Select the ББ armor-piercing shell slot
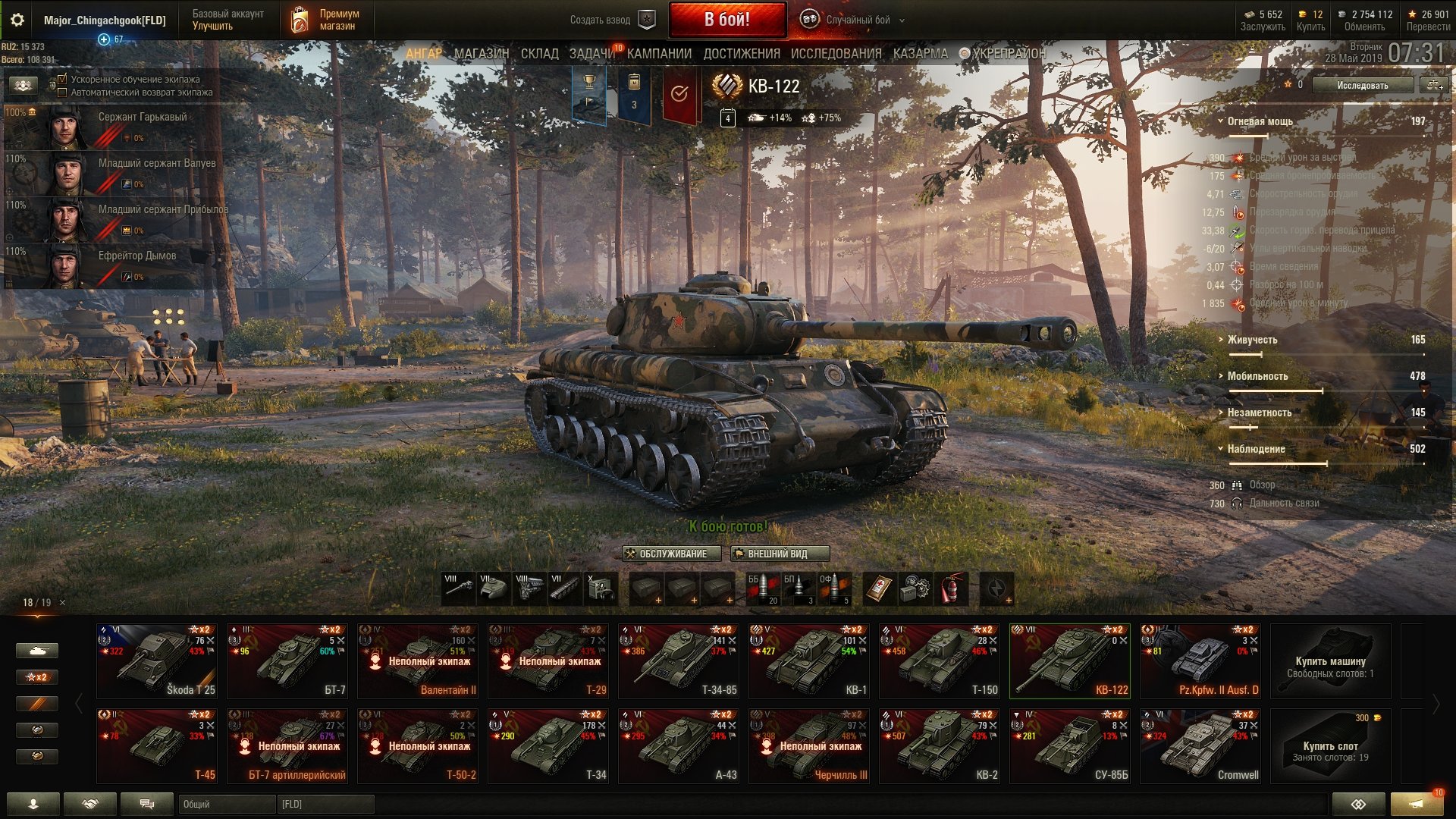This screenshot has width=1456, height=819. point(763,589)
